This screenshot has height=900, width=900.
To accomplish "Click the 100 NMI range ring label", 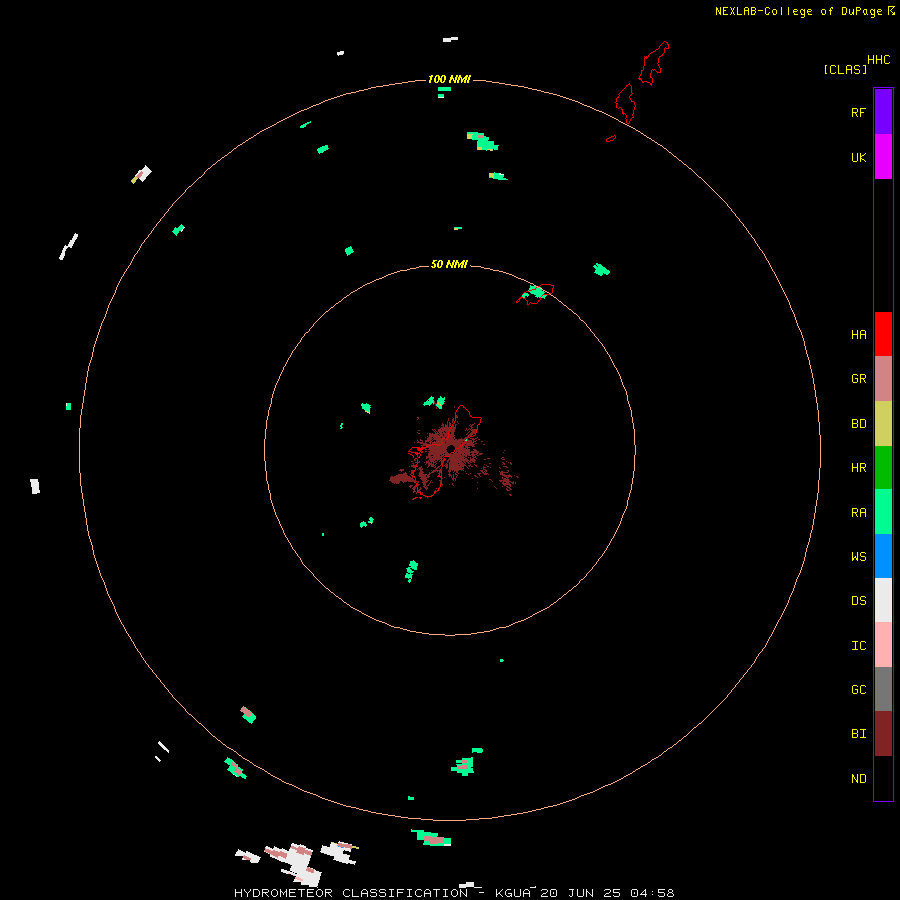I will (x=449, y=79).
